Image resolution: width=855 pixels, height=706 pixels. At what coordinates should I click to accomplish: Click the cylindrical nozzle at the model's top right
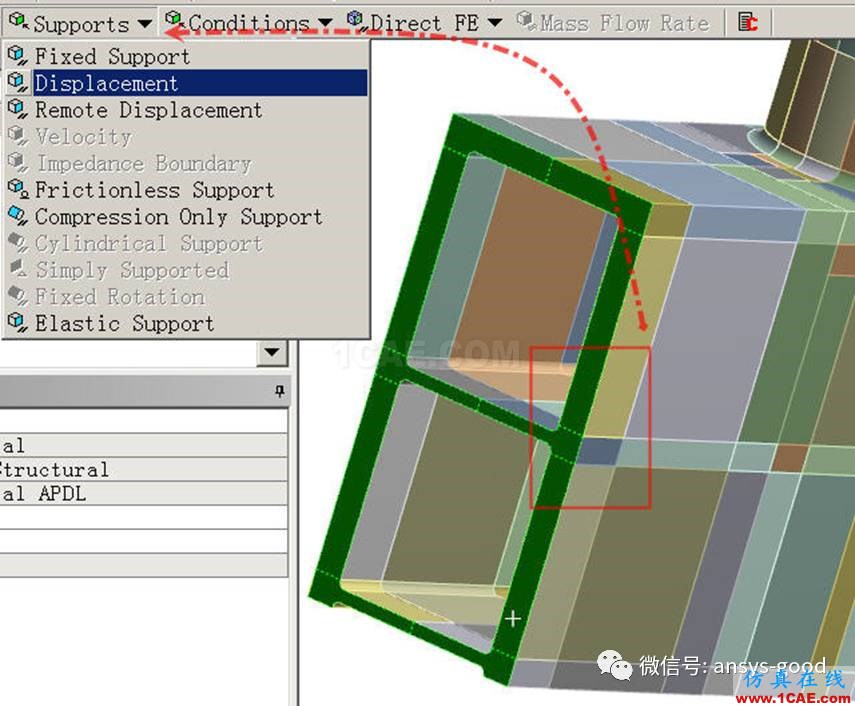click(812, 98)
